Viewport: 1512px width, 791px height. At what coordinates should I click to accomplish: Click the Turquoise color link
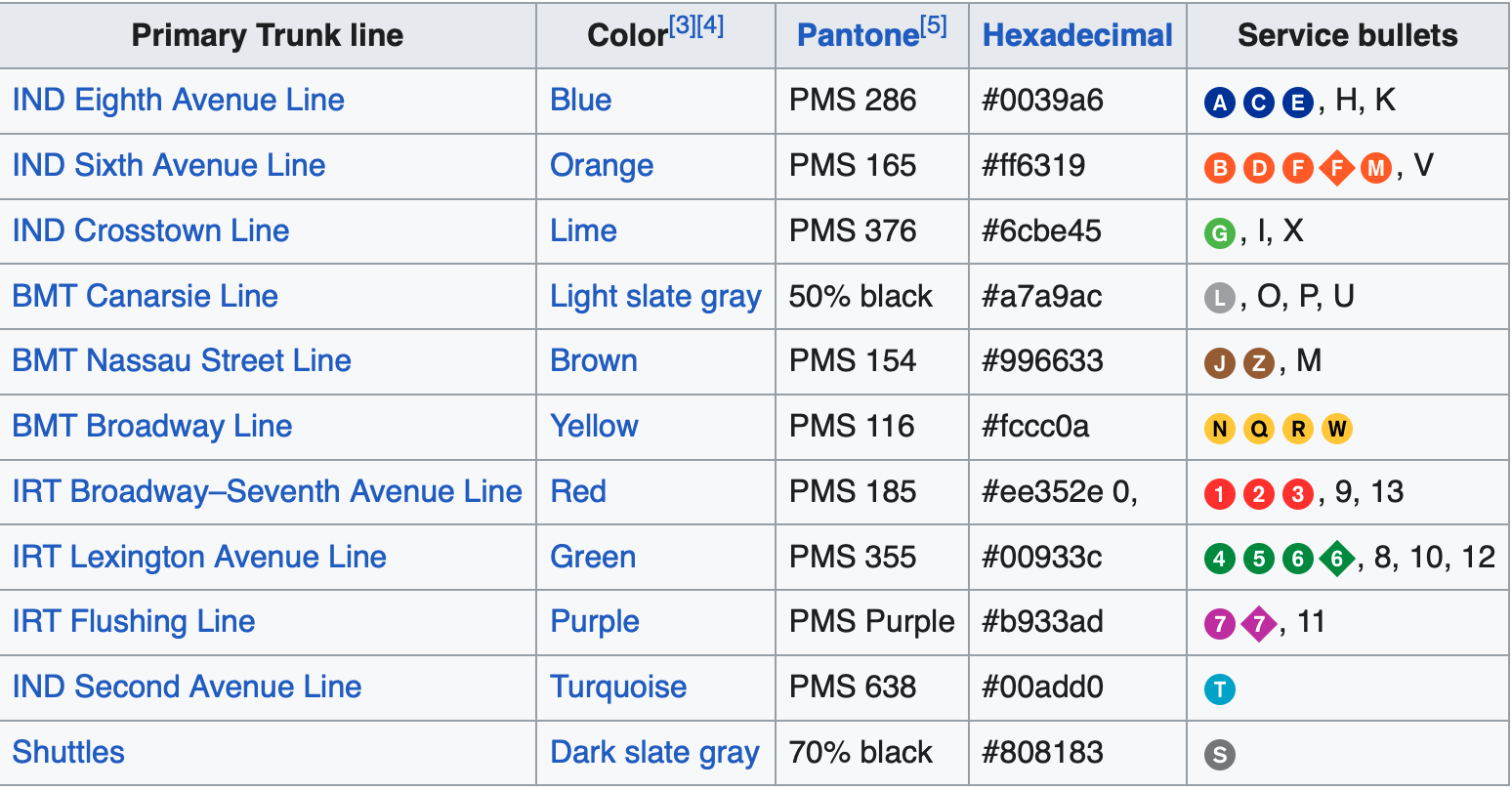point(618,687)
